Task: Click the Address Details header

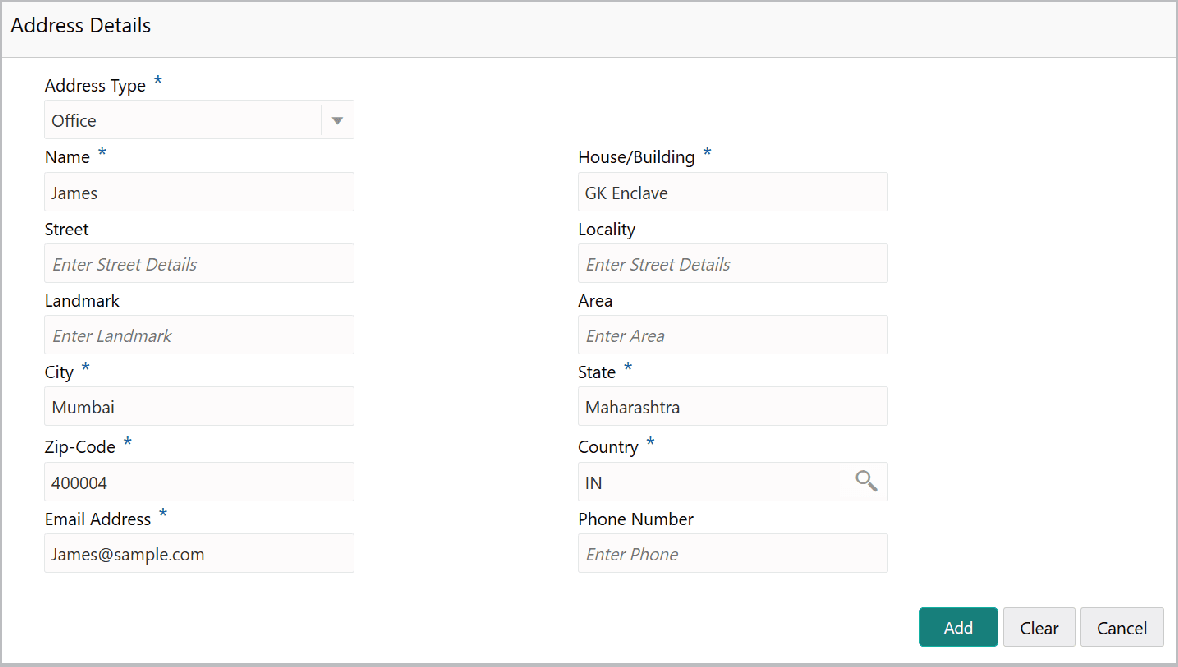Action: (x=81, y=26)
